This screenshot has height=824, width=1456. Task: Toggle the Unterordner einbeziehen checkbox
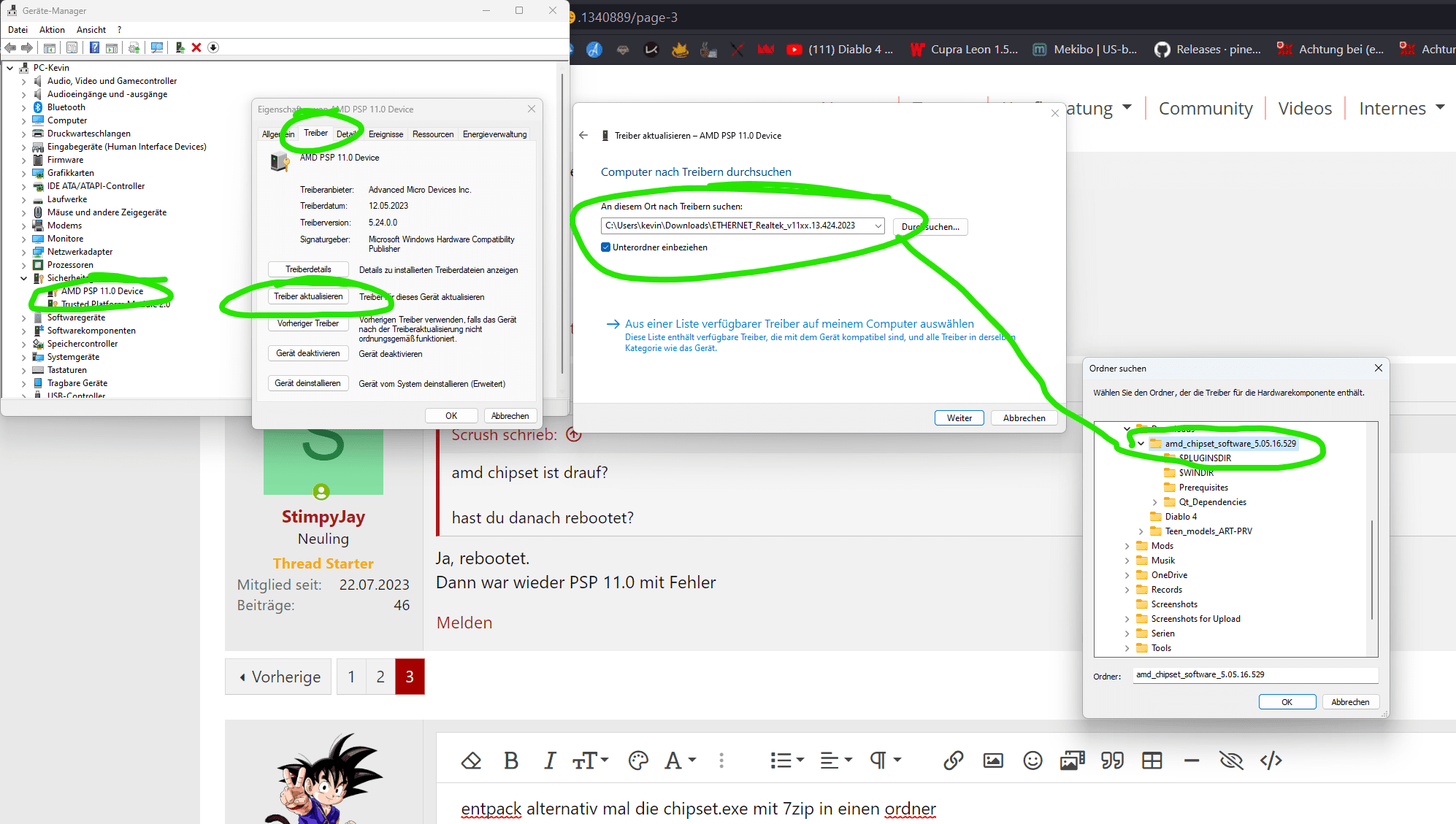pos(605,247)
